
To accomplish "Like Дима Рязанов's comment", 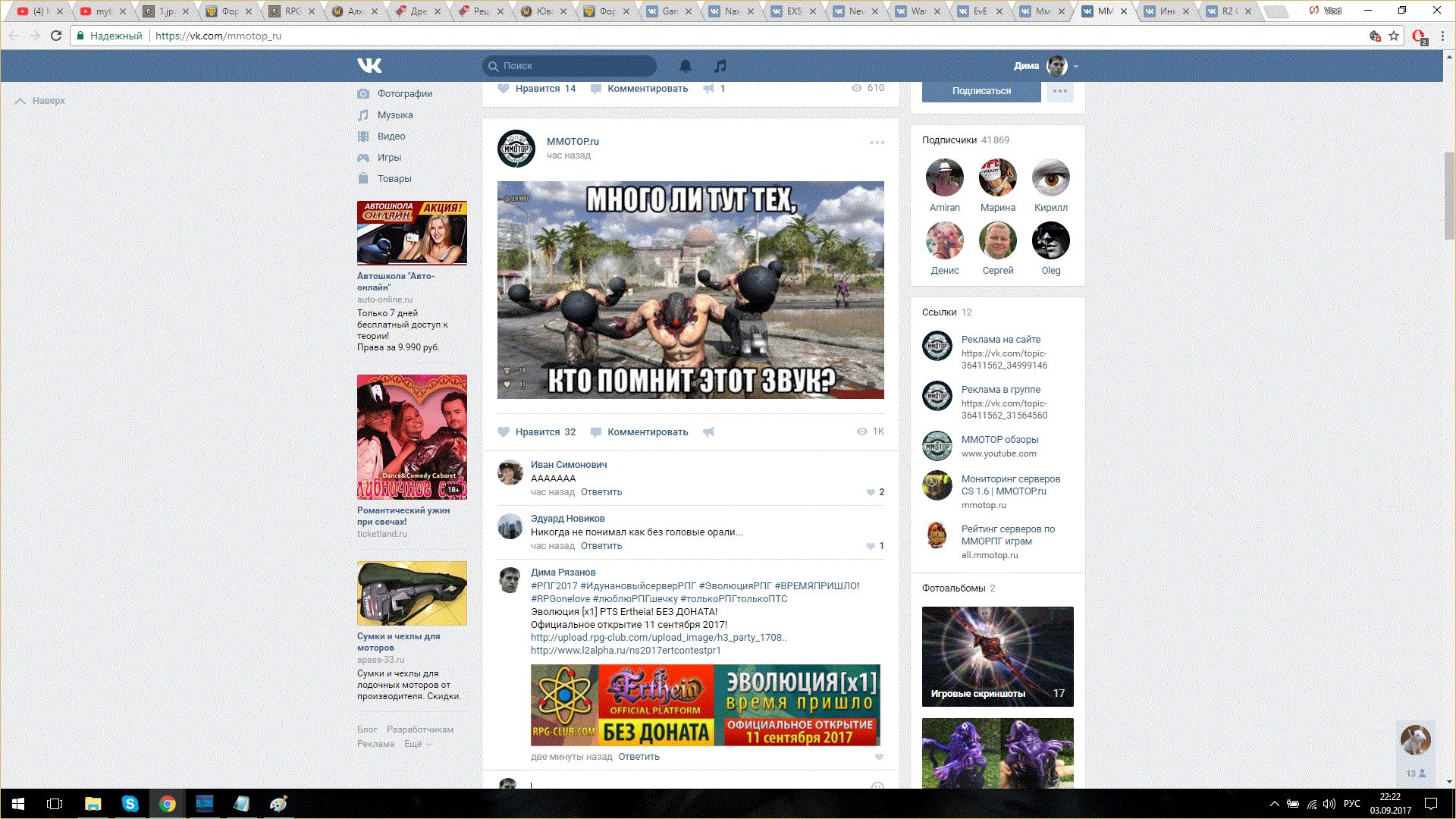I will coord(879,757).
